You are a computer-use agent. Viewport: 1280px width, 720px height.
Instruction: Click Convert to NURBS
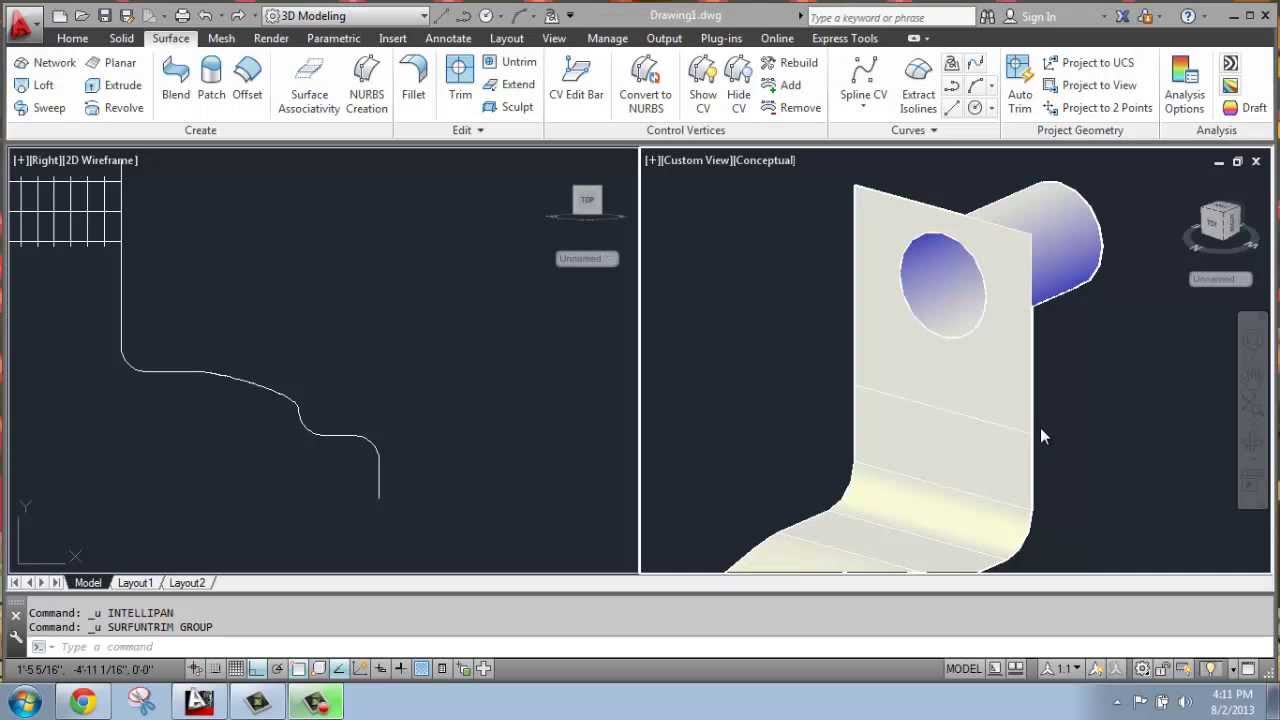click(x=645, y=84)
